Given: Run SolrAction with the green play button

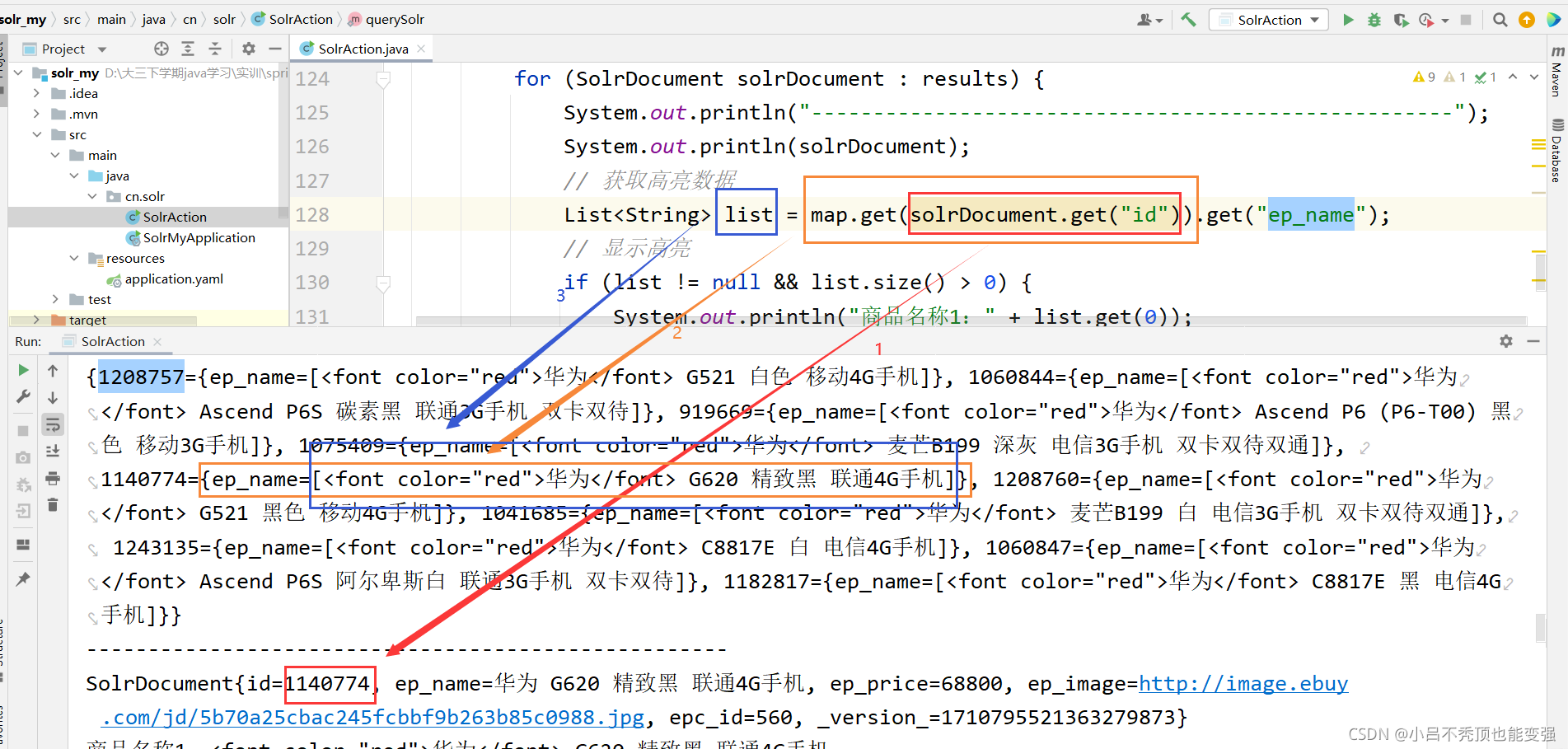Looking at the screenshot, I should pyautogui.click(x=1348, y=20).
